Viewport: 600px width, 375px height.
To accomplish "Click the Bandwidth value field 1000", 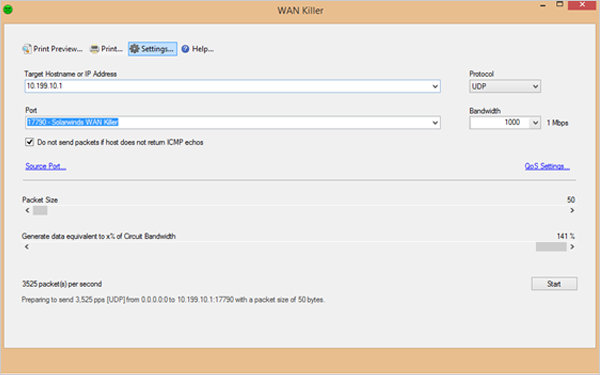I will point(500,122).
